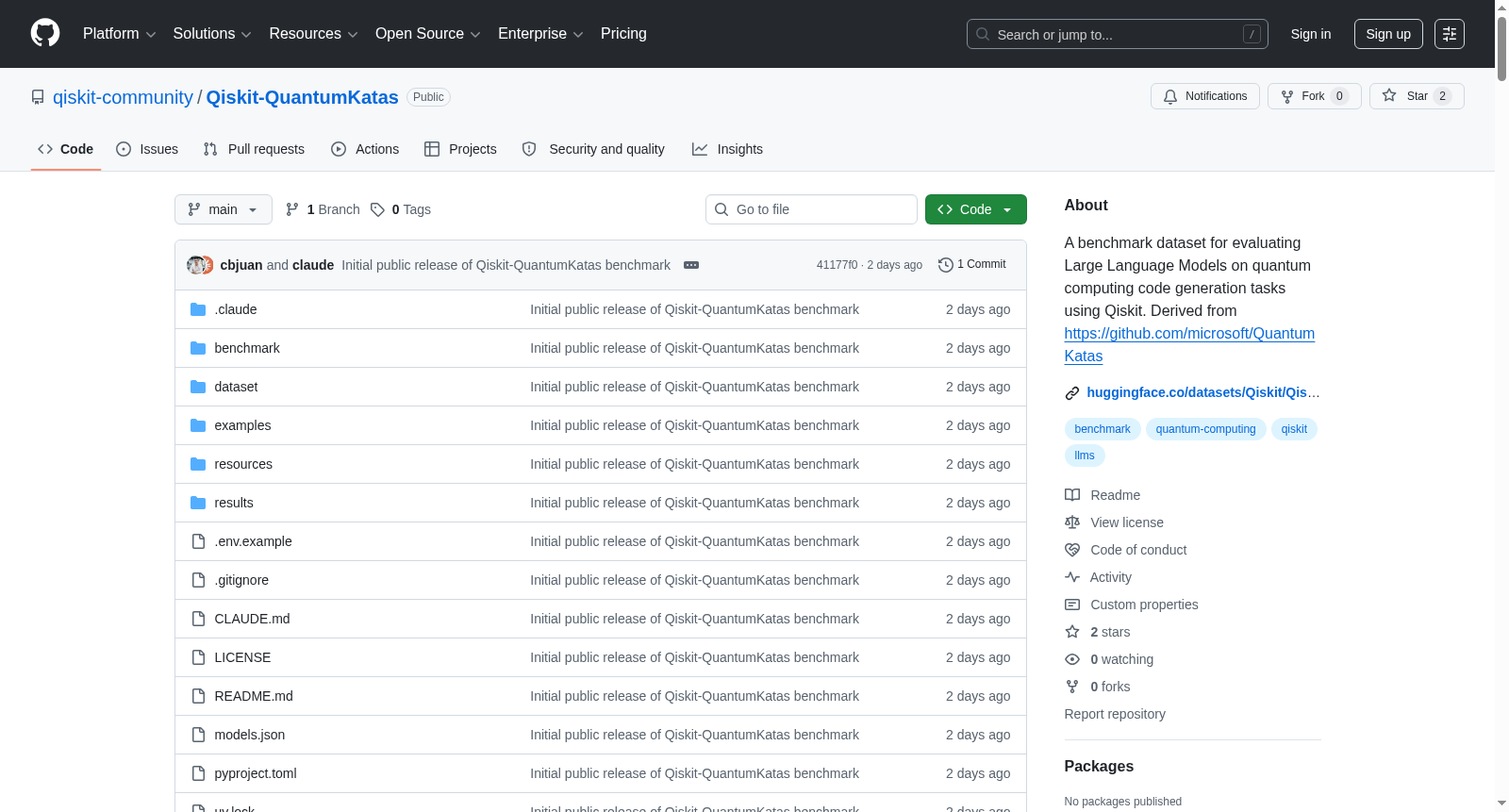Select the quantum-computing topic tag
Screen dimensions: 1509x812
tap(1205, 429)
